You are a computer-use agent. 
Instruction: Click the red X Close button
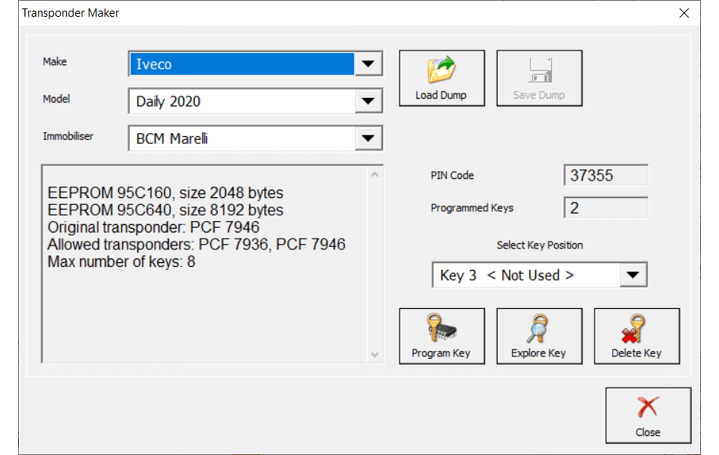(x=647, y=414)
